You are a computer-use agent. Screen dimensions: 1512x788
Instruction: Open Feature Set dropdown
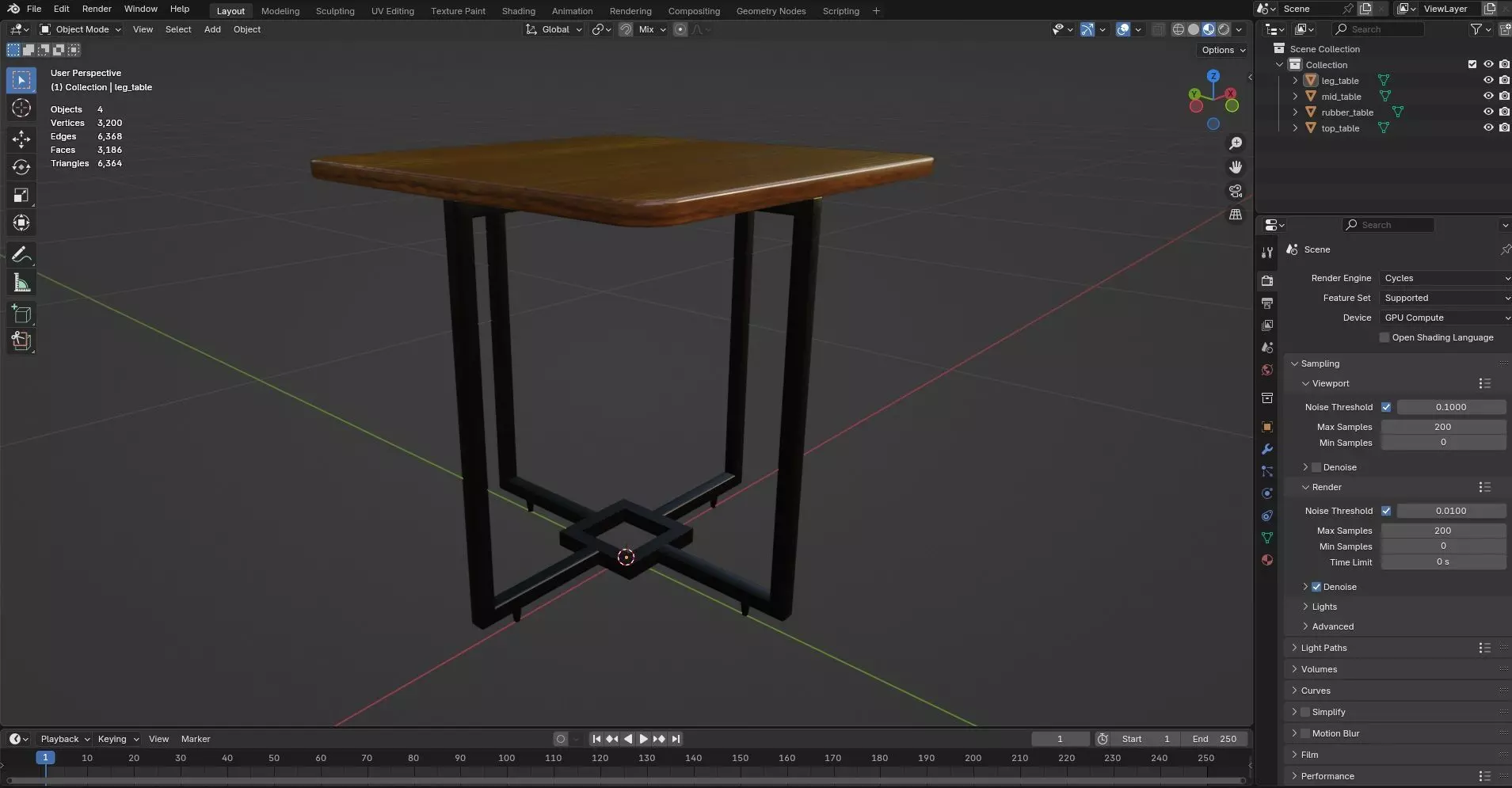(1445, 298)
